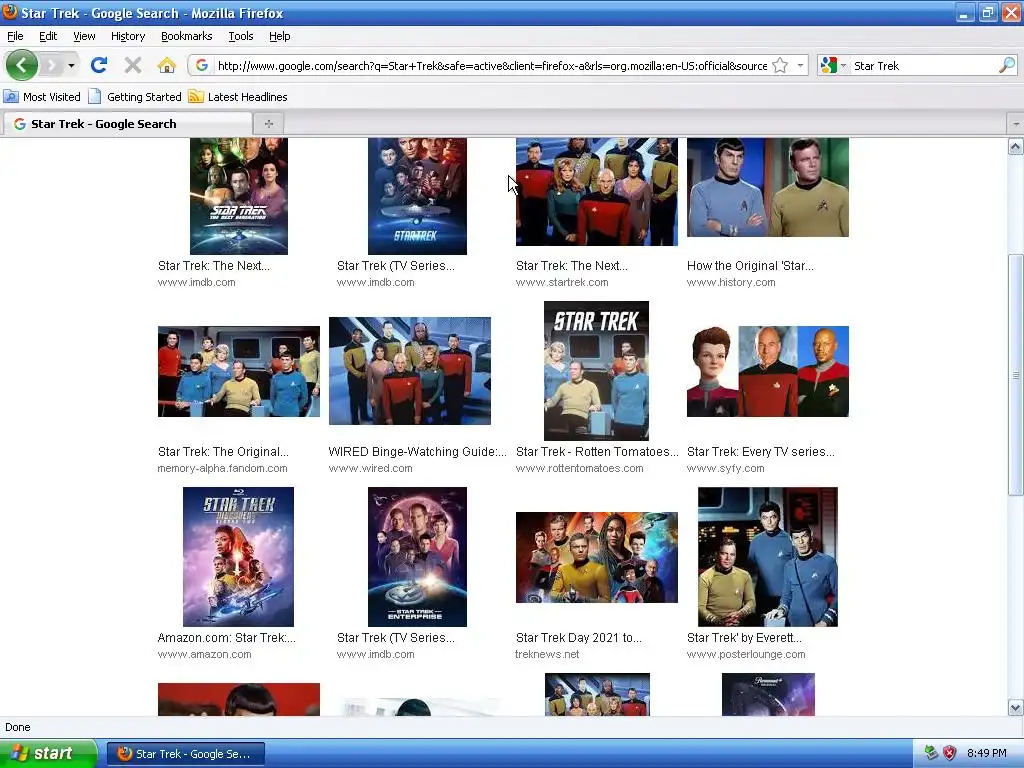Open the Star Trek Enterprise poster thumbnail
Screen dimensions: 1024x768
click(417, 556)
